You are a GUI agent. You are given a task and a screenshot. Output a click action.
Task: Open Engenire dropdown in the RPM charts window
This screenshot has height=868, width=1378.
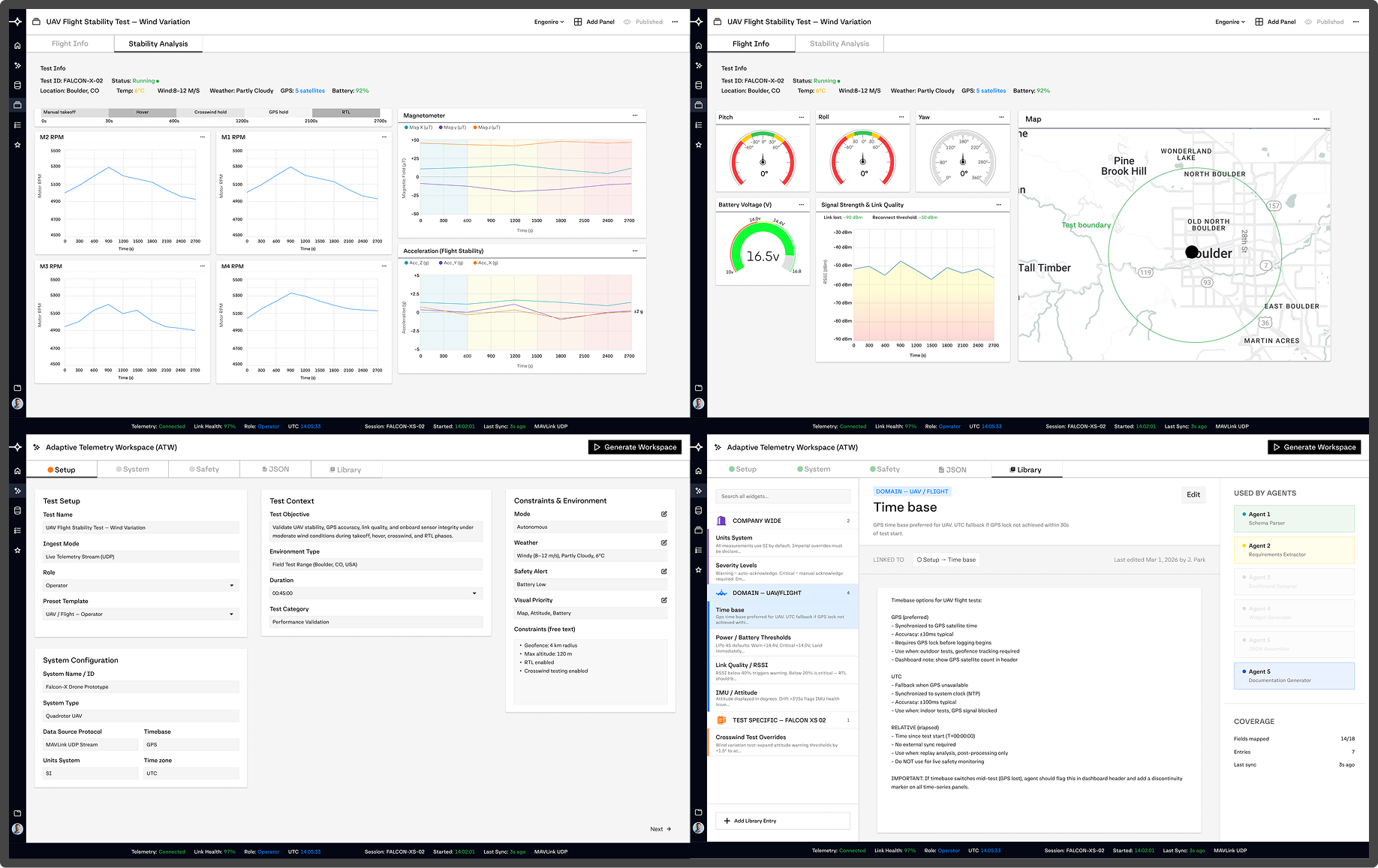(549, 22)
